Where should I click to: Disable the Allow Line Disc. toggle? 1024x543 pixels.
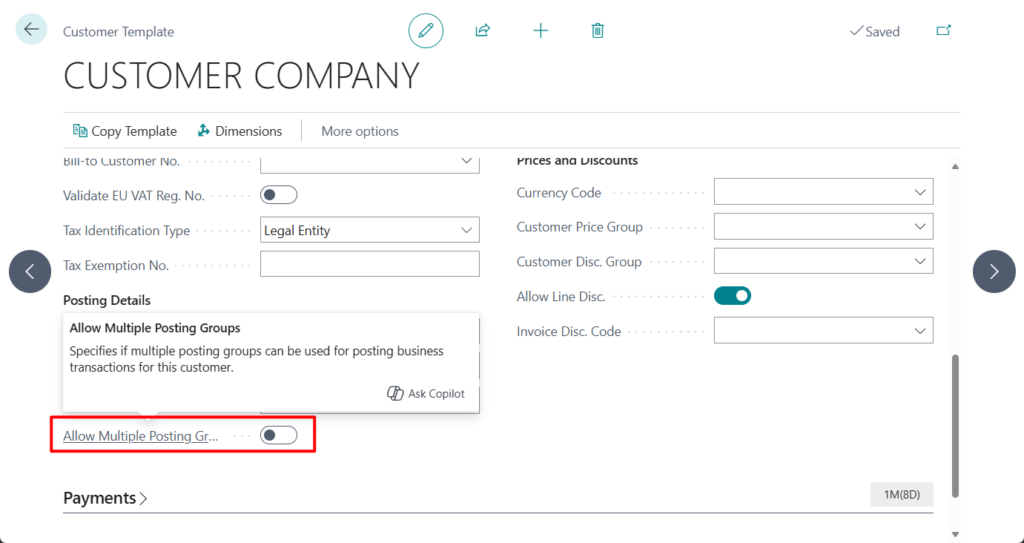[x=732, y=296]
